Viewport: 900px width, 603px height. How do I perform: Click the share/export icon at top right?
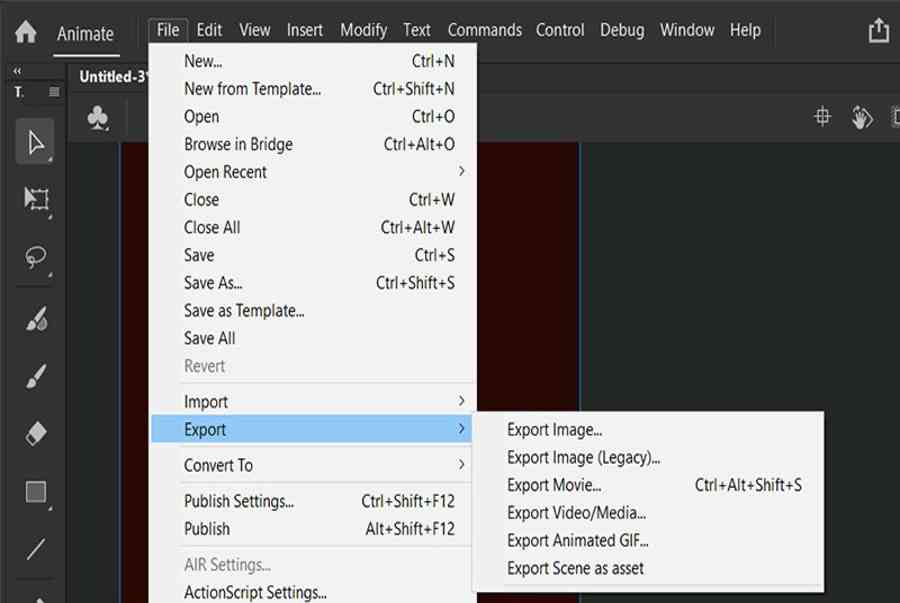tap(878, 31)
